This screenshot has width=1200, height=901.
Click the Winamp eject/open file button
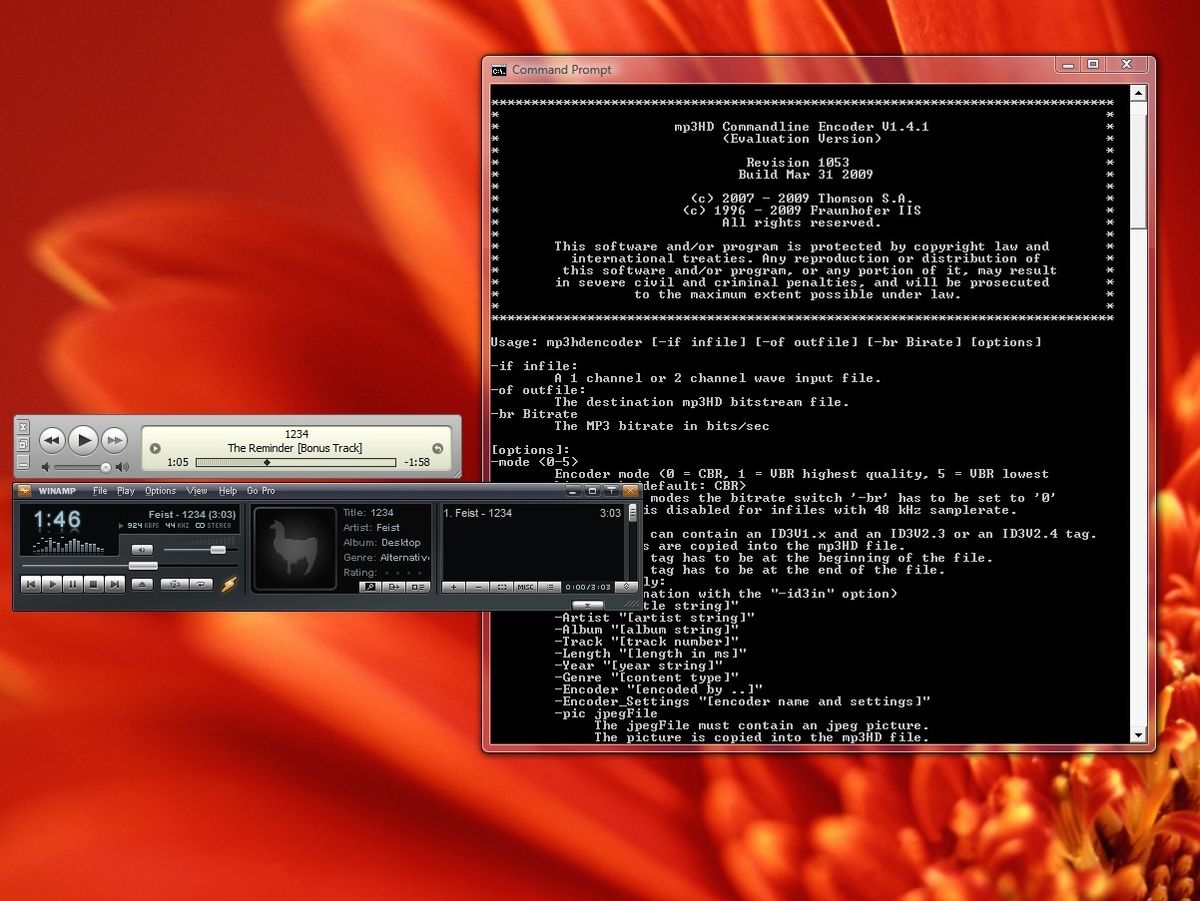142,584
